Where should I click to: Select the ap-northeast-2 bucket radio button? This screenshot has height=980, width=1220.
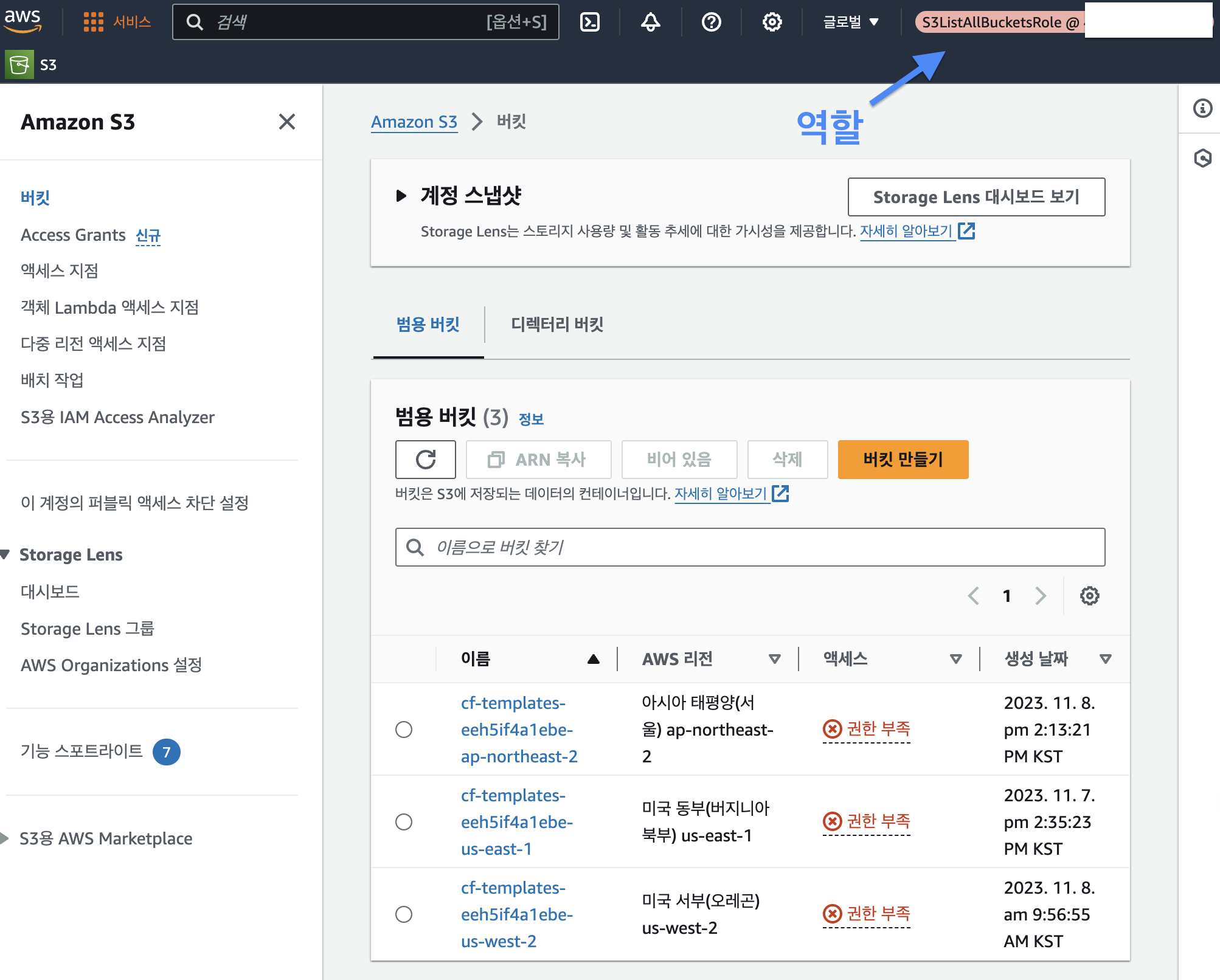[x=404, y=730]
